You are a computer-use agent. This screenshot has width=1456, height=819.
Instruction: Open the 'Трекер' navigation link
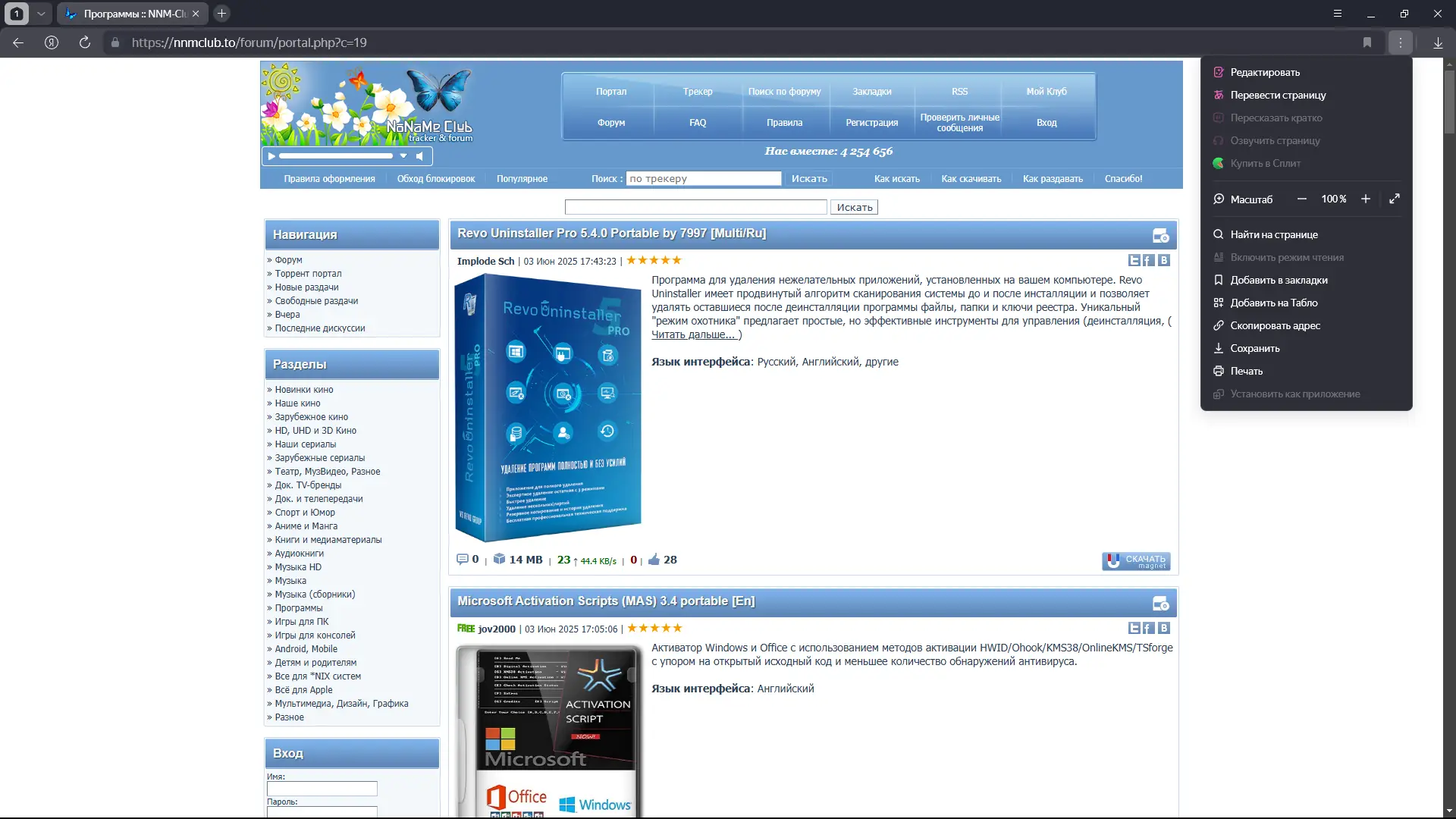(697, 91)
